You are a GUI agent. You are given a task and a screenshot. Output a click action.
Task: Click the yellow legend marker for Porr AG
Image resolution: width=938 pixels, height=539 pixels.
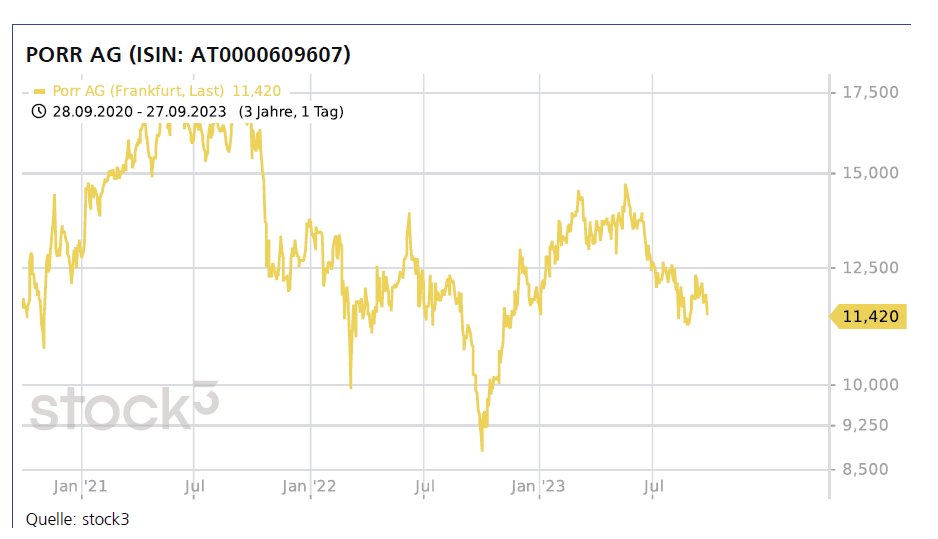39,92
